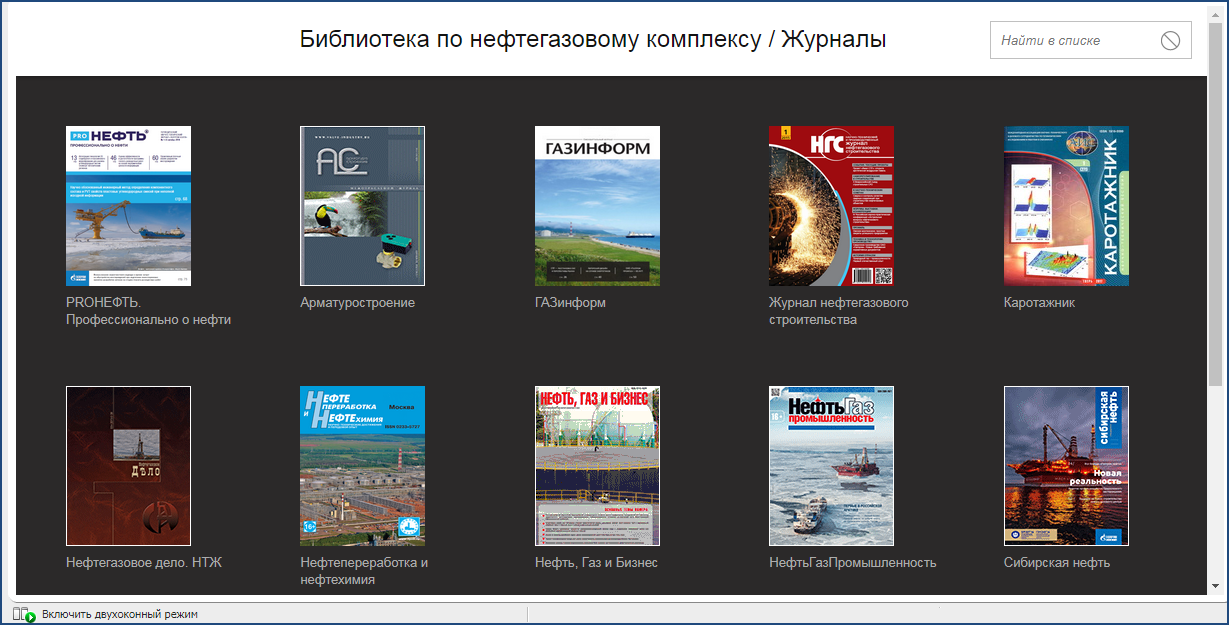Screen dimensions: 1229x625
Task: Select the 'Нефтегазовое дело. НТЖ' title
Action: 144,562
